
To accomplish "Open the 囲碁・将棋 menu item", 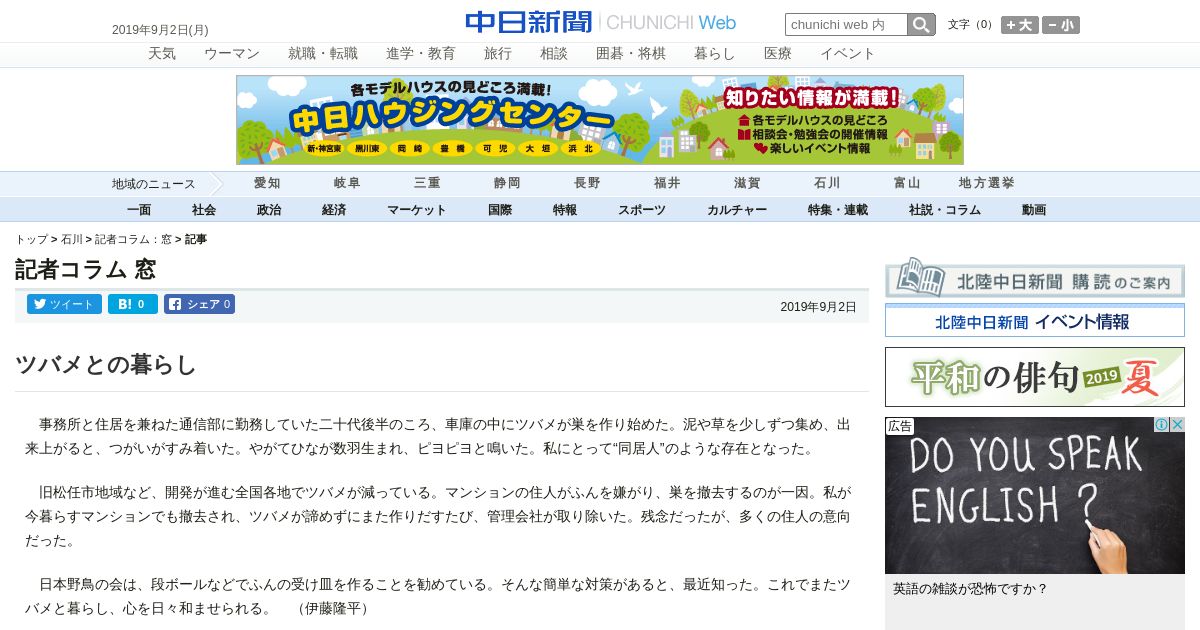I will pos(631,54).
